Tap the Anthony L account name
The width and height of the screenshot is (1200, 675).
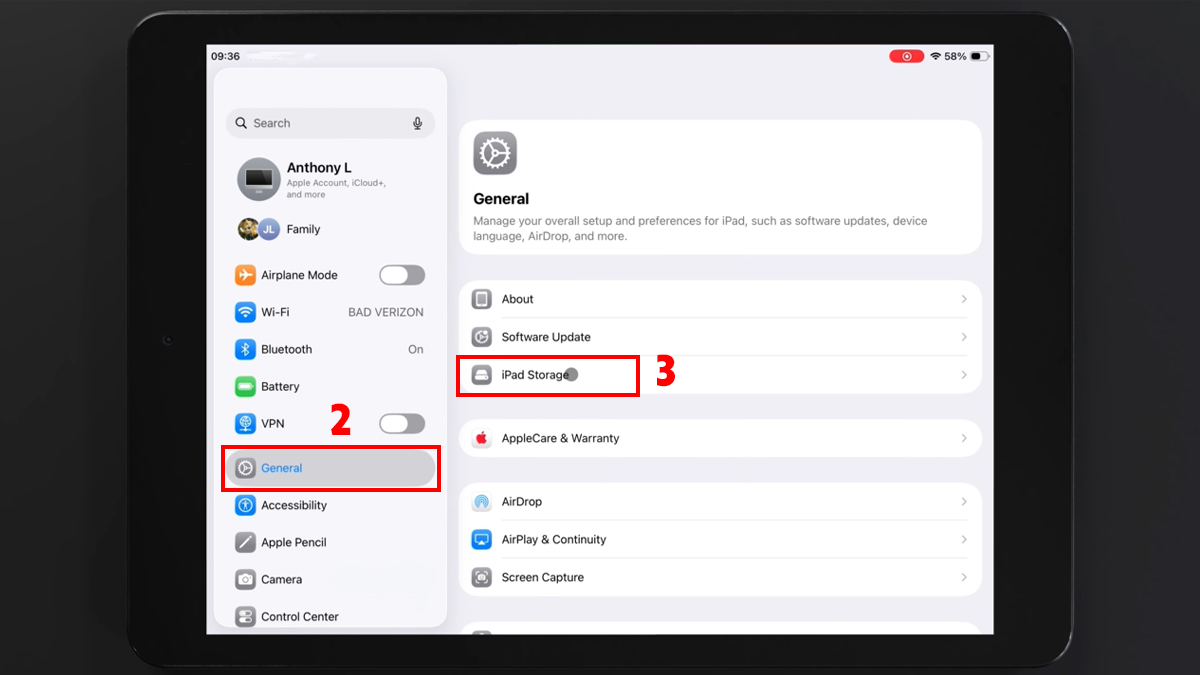coord(319,168)
